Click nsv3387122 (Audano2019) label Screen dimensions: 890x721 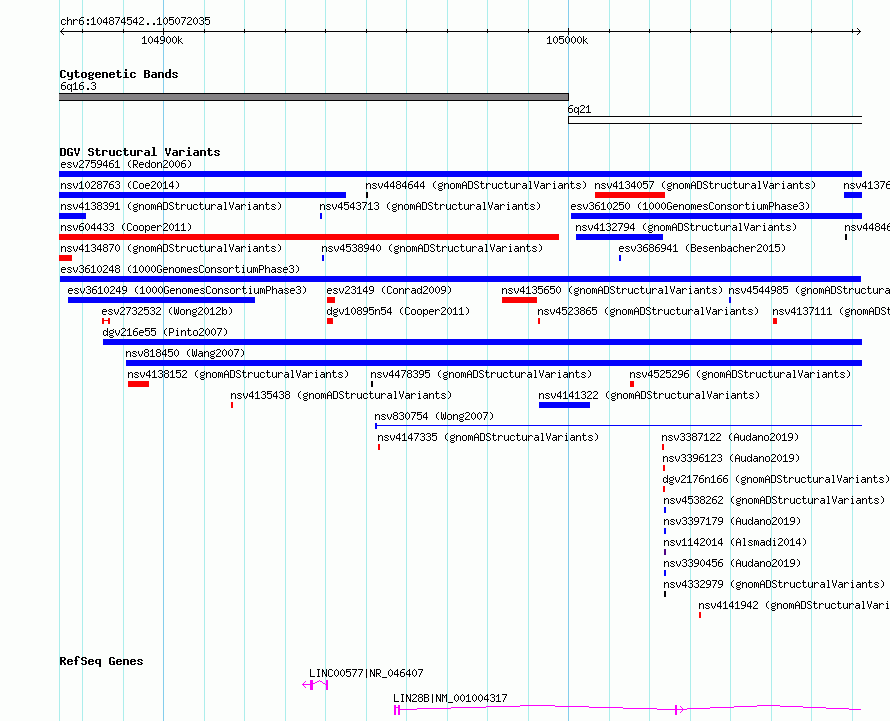coord(730,437)
